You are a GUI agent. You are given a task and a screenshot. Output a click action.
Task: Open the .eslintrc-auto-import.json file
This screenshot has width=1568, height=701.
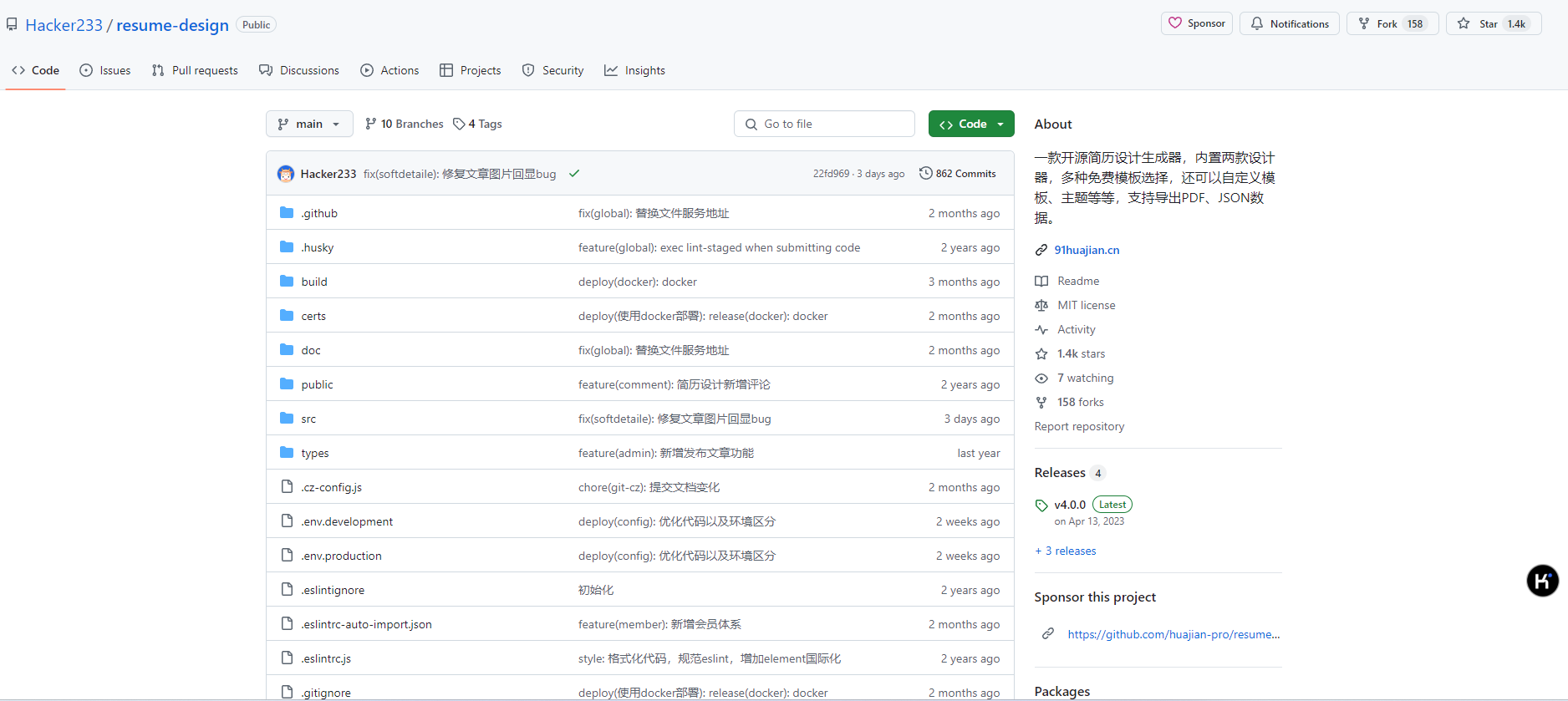pos(366,624)
